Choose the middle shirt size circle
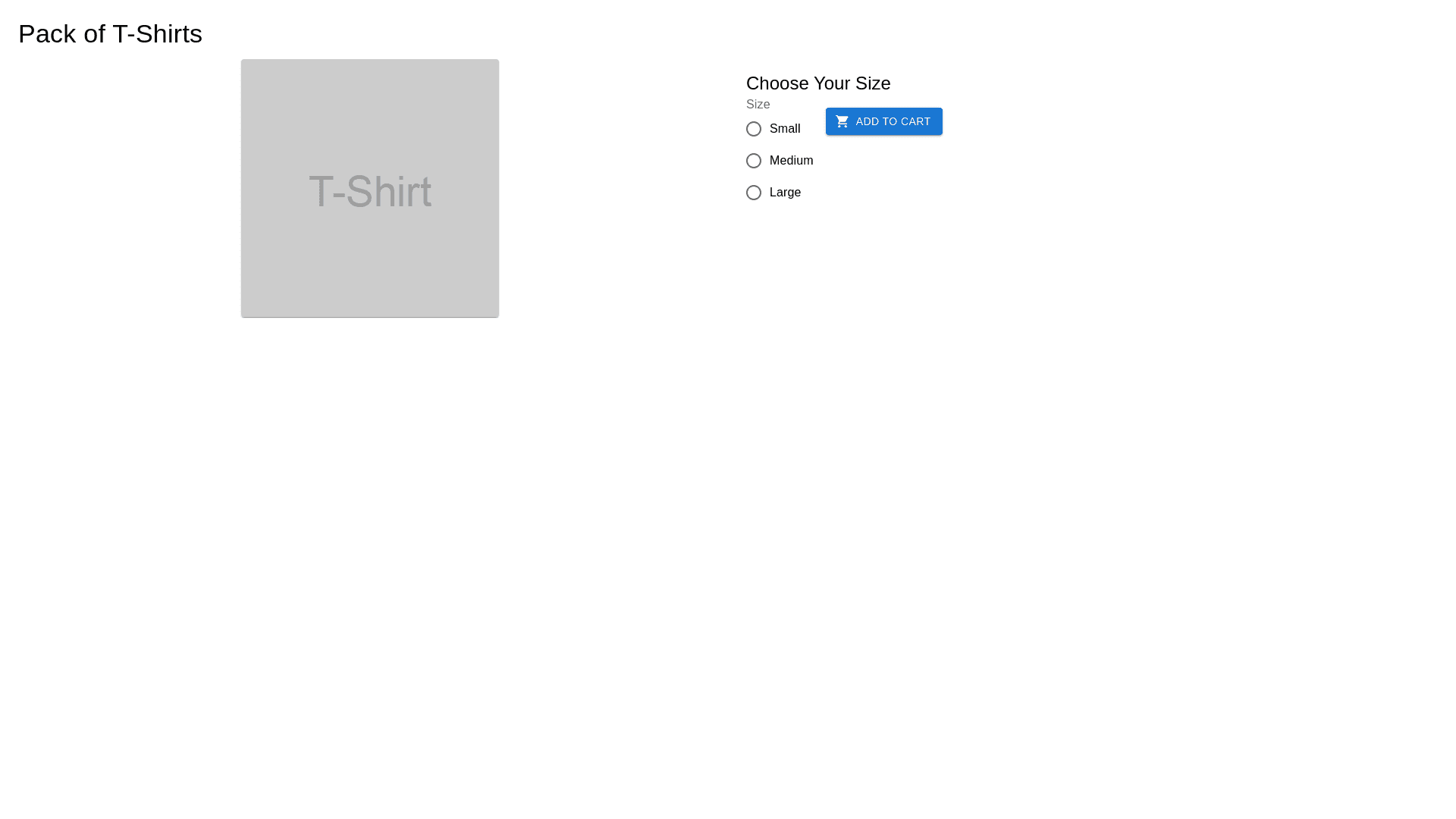1456x819 pixels. (754, 161)
